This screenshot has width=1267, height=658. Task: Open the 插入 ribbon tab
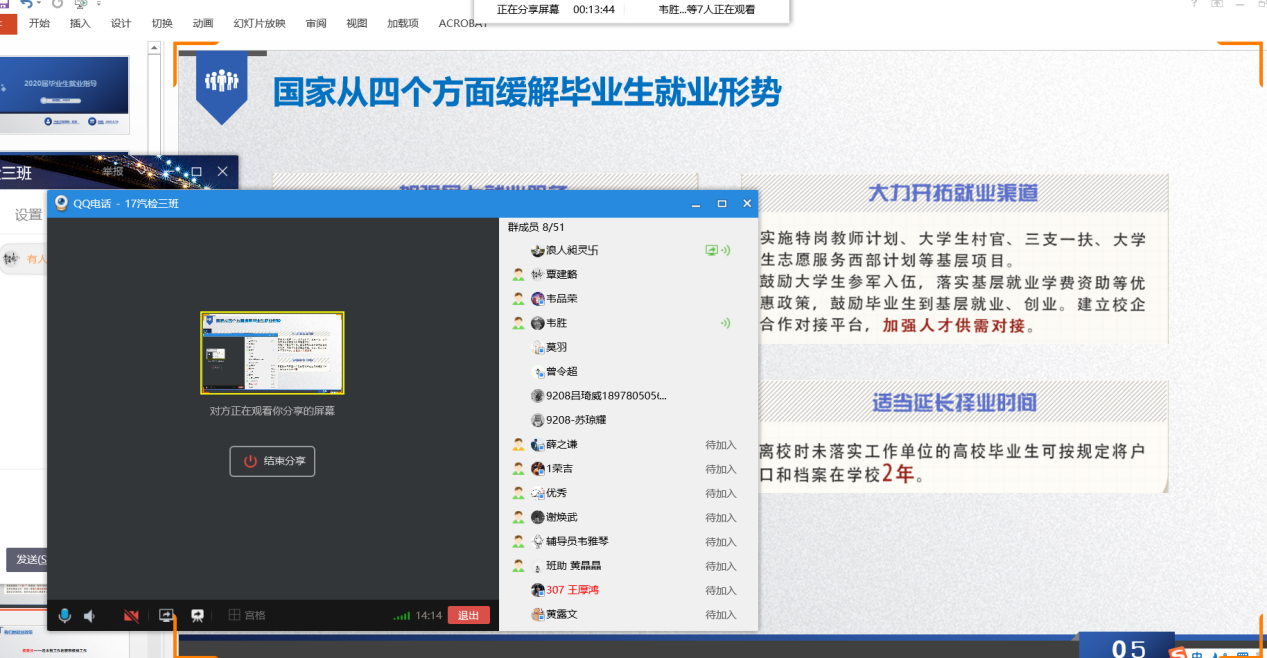point(80,23)
